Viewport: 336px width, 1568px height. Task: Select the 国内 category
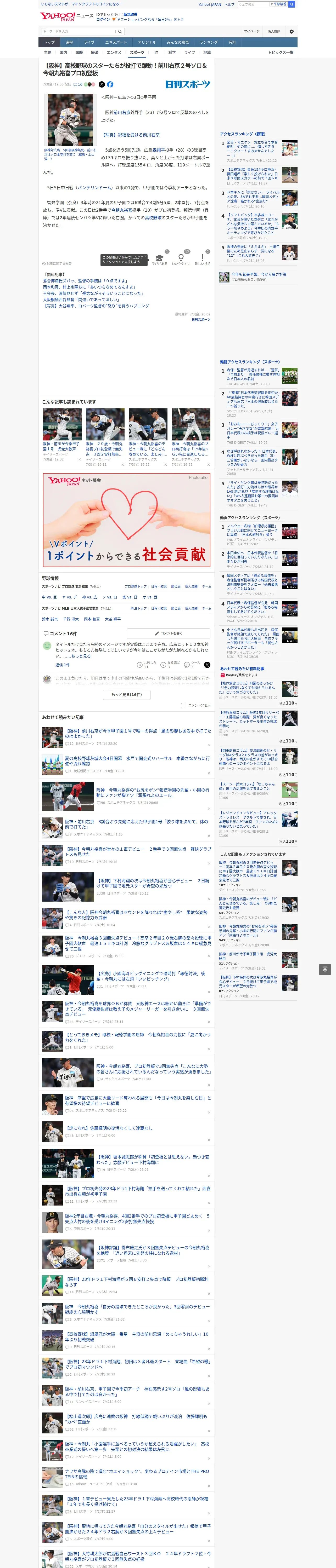coord(63,52)
